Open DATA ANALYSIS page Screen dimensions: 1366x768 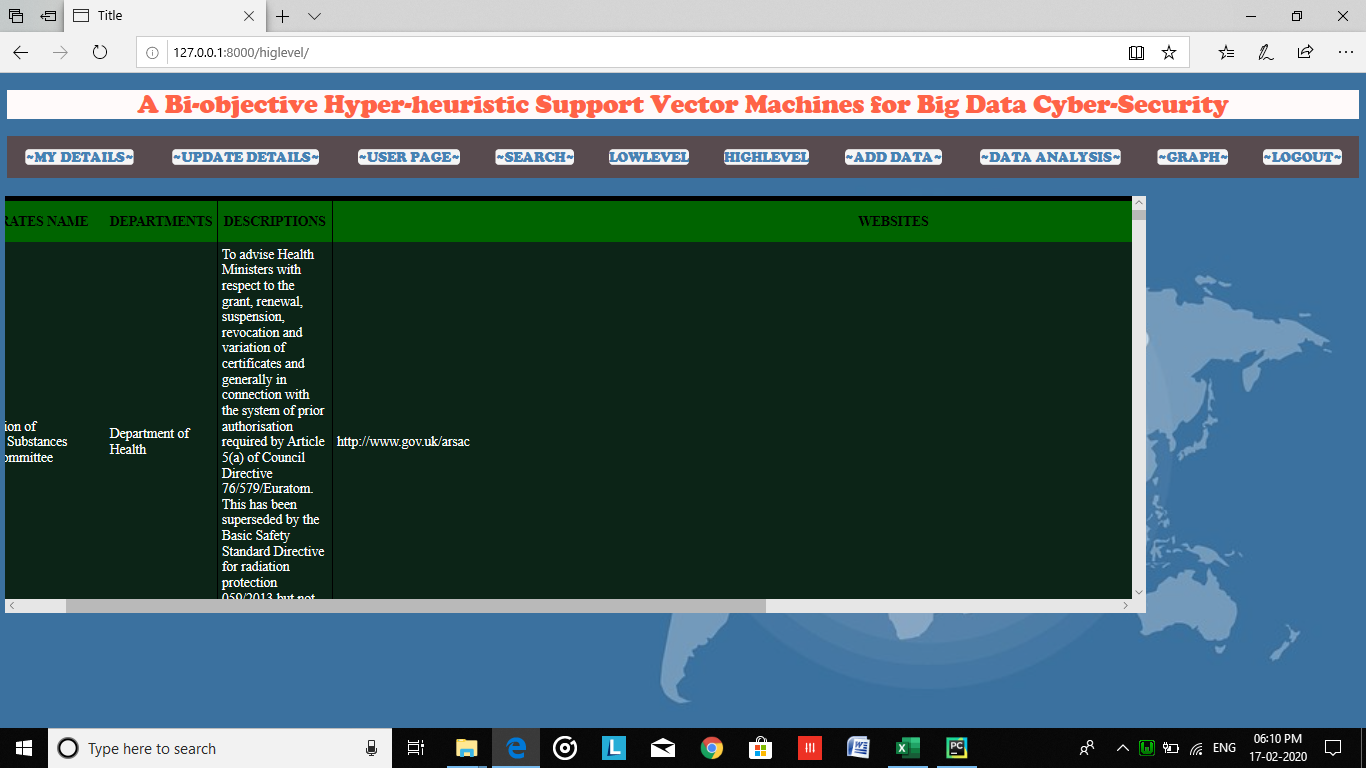[x=1050, y=157]
